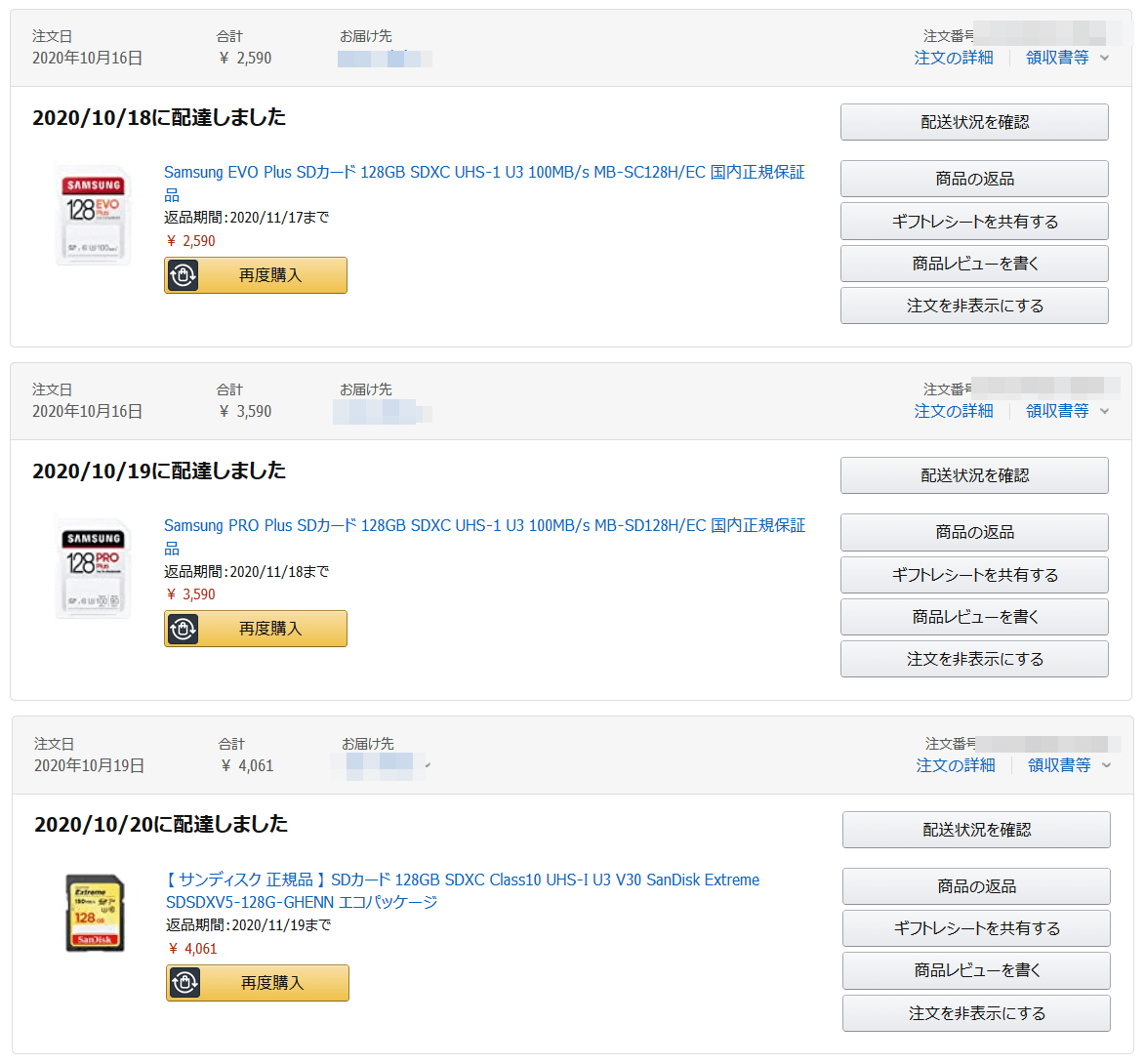Click 再度購入 for the Samsung EVO Plus

pos(256,275)
